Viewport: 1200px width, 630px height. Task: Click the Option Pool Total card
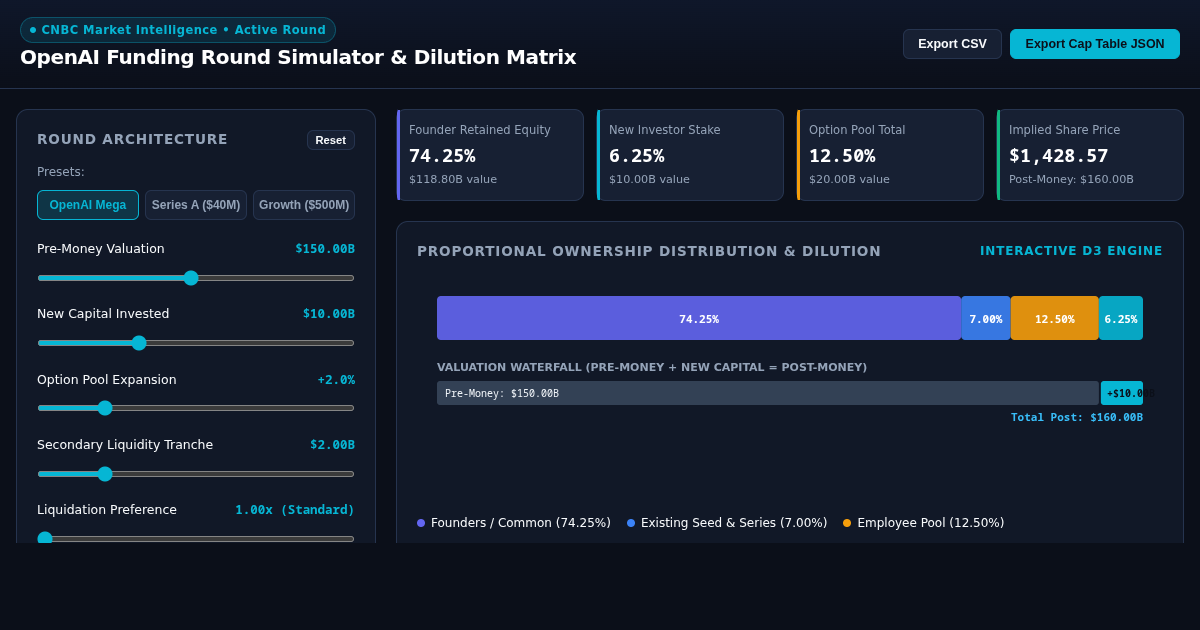(890, 155)
